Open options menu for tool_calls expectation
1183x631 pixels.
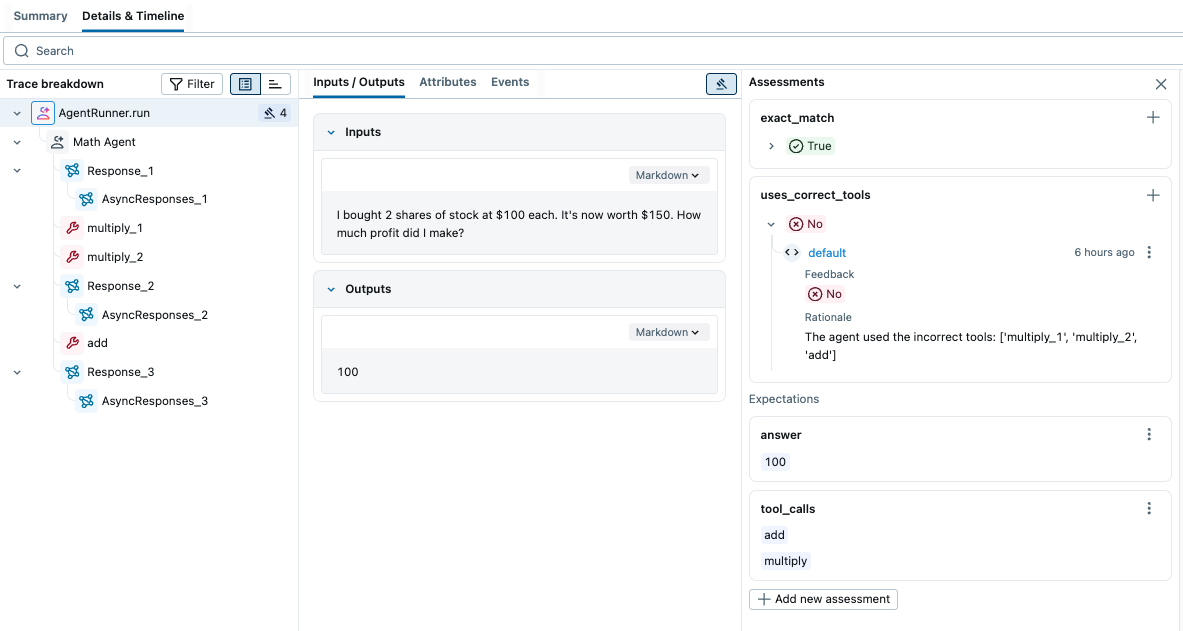(x=1149, y=509)
